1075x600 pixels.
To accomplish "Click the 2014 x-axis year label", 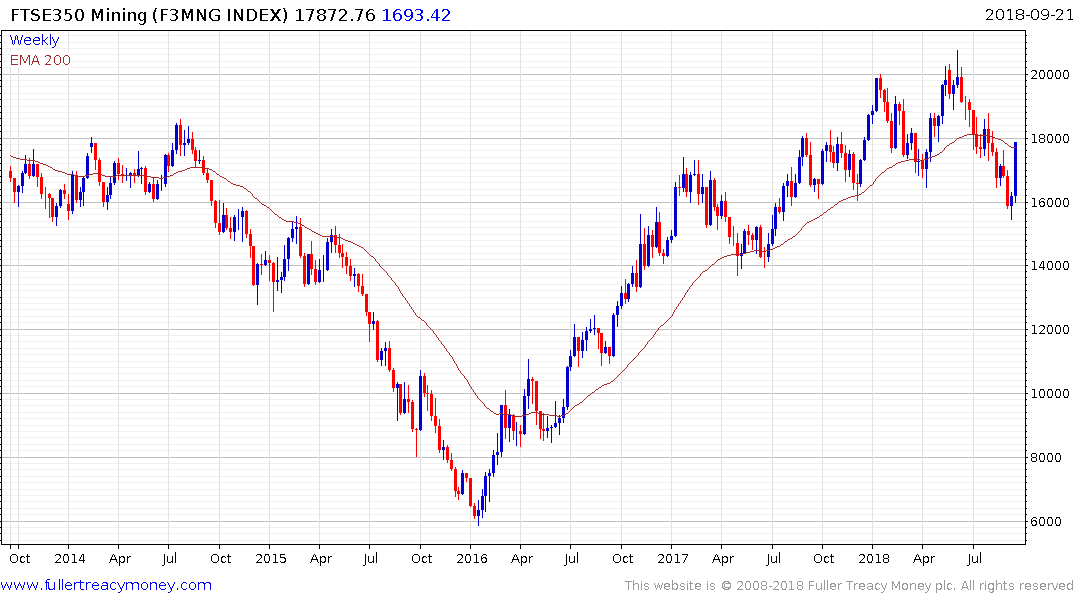I will click(68, 558).
